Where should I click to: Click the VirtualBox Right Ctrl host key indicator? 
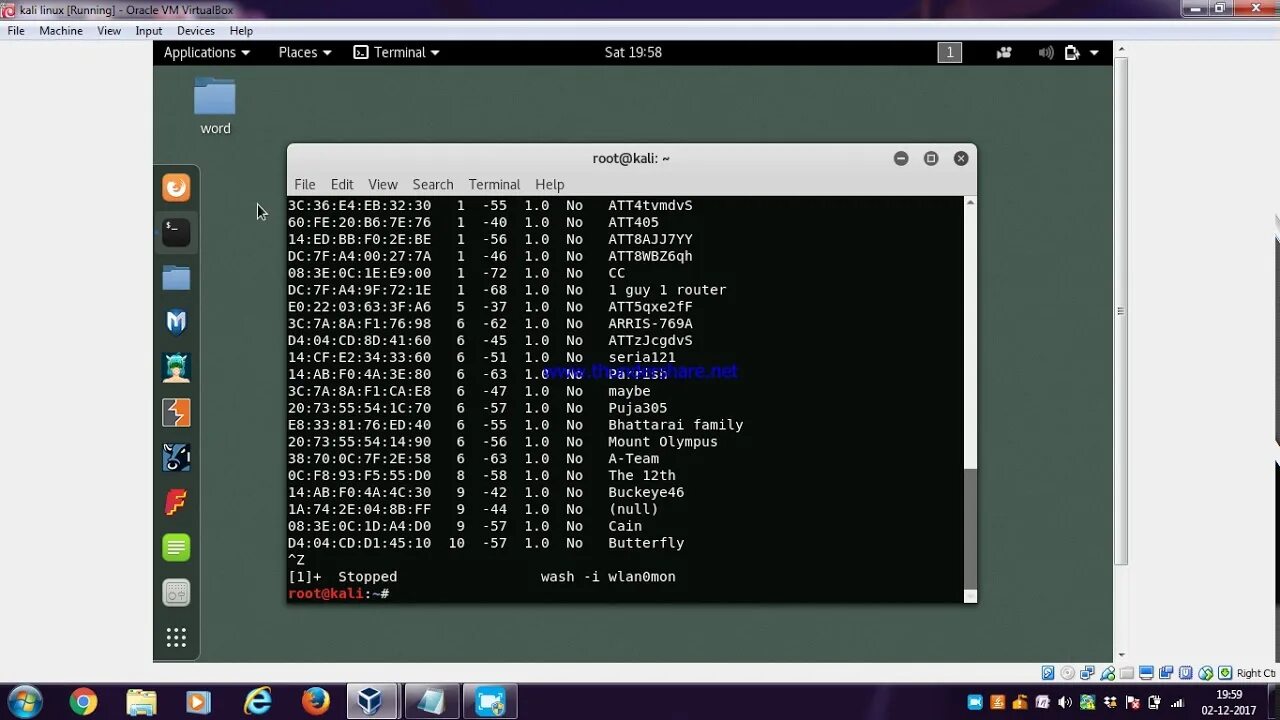point(1256,673)
